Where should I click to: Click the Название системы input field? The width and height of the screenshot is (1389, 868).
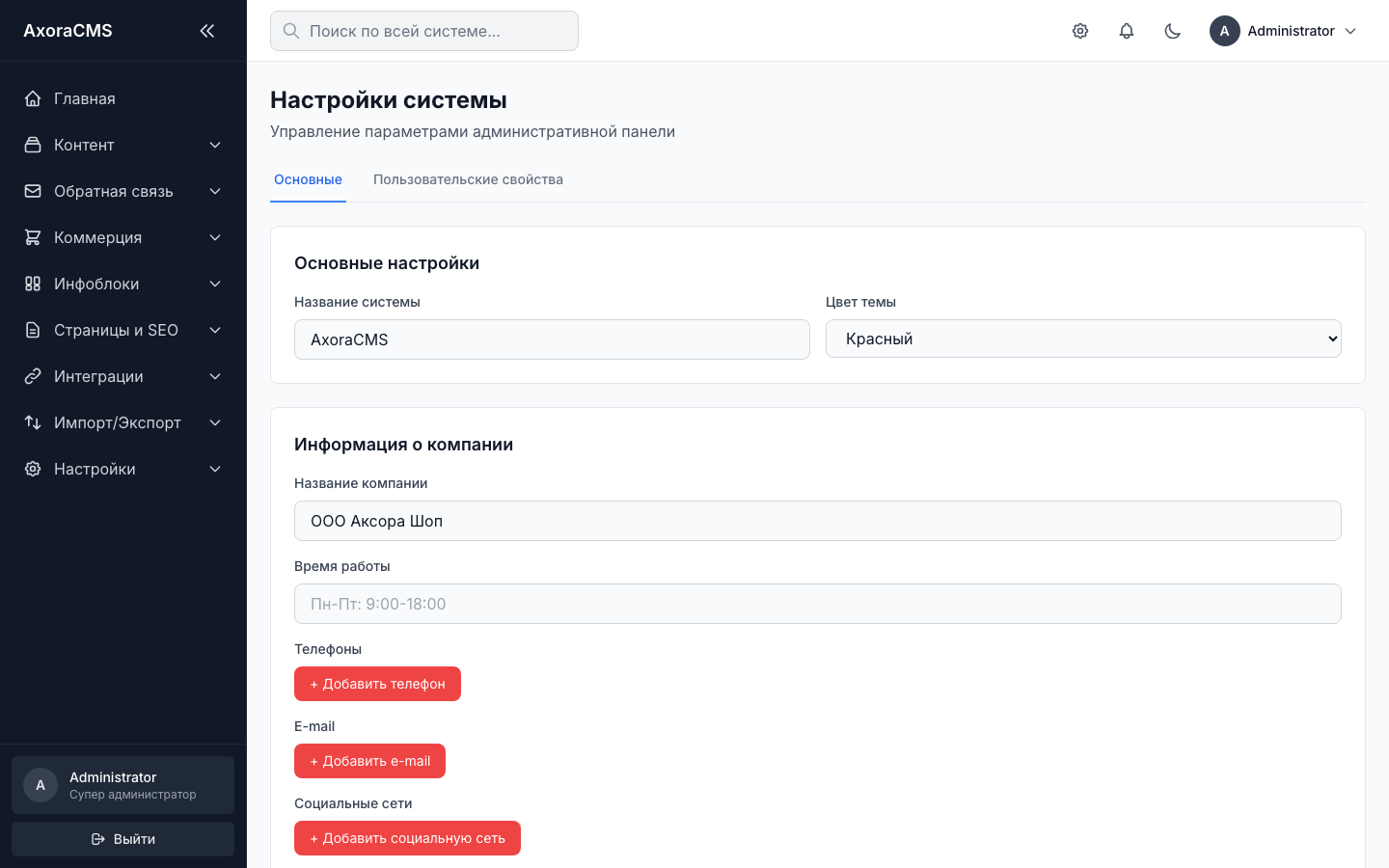click(552, 339)
